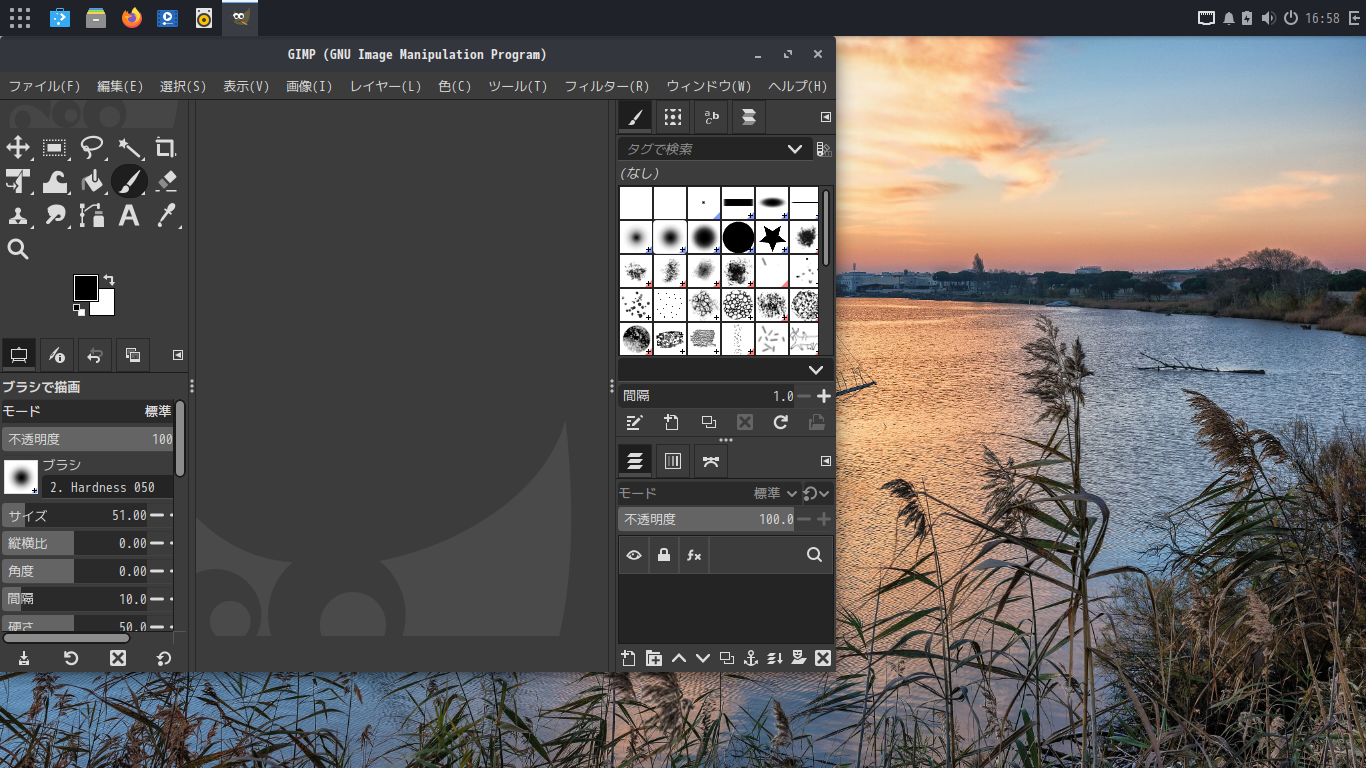Select the star-shaped brush
1366x768 pixels.
(x=771, y=236)
